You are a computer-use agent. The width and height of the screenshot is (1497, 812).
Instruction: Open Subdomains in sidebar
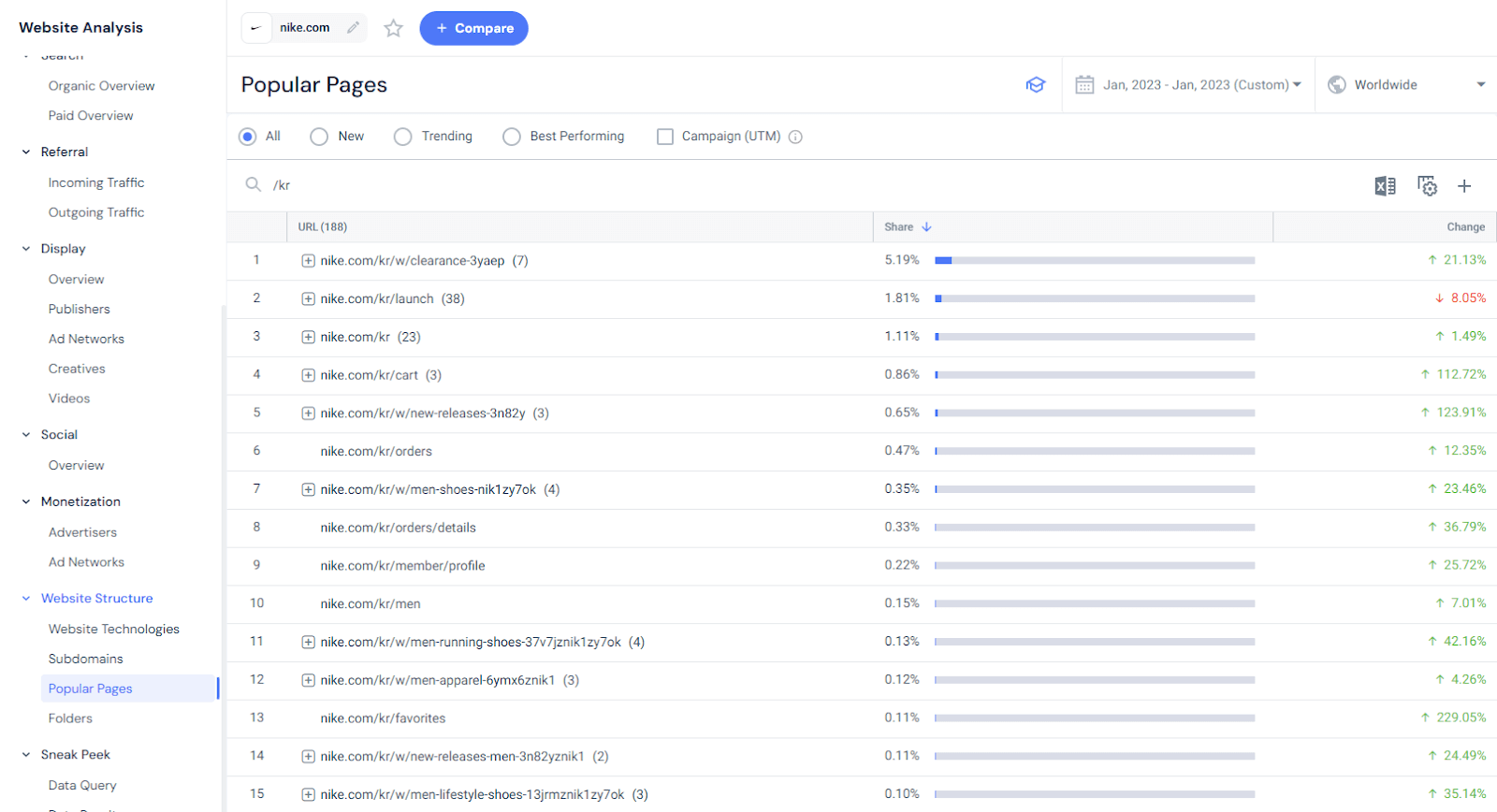click(x=86, y=659)
